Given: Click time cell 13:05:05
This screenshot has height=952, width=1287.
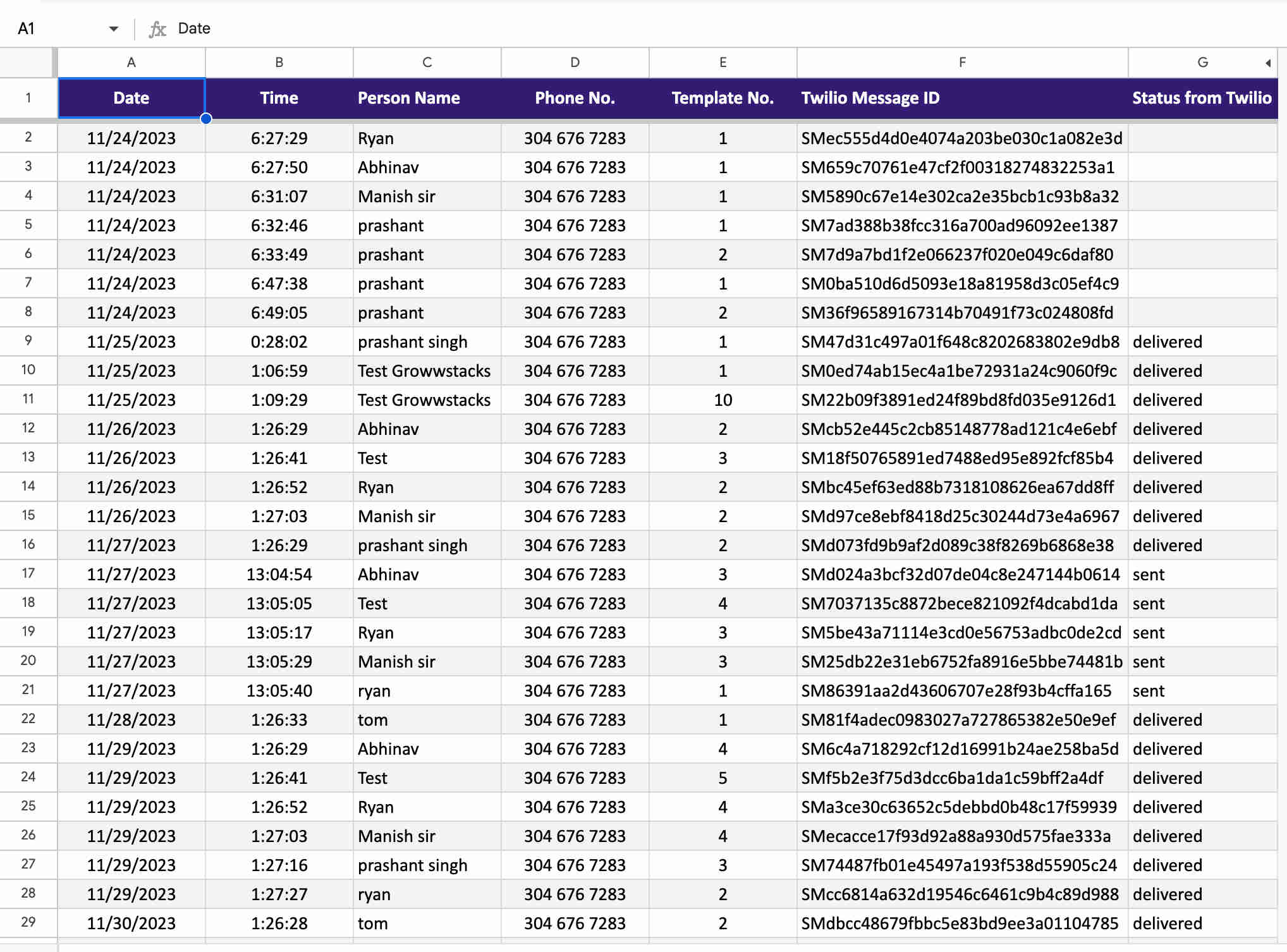Looking at the screenshot, I should 279,604.
